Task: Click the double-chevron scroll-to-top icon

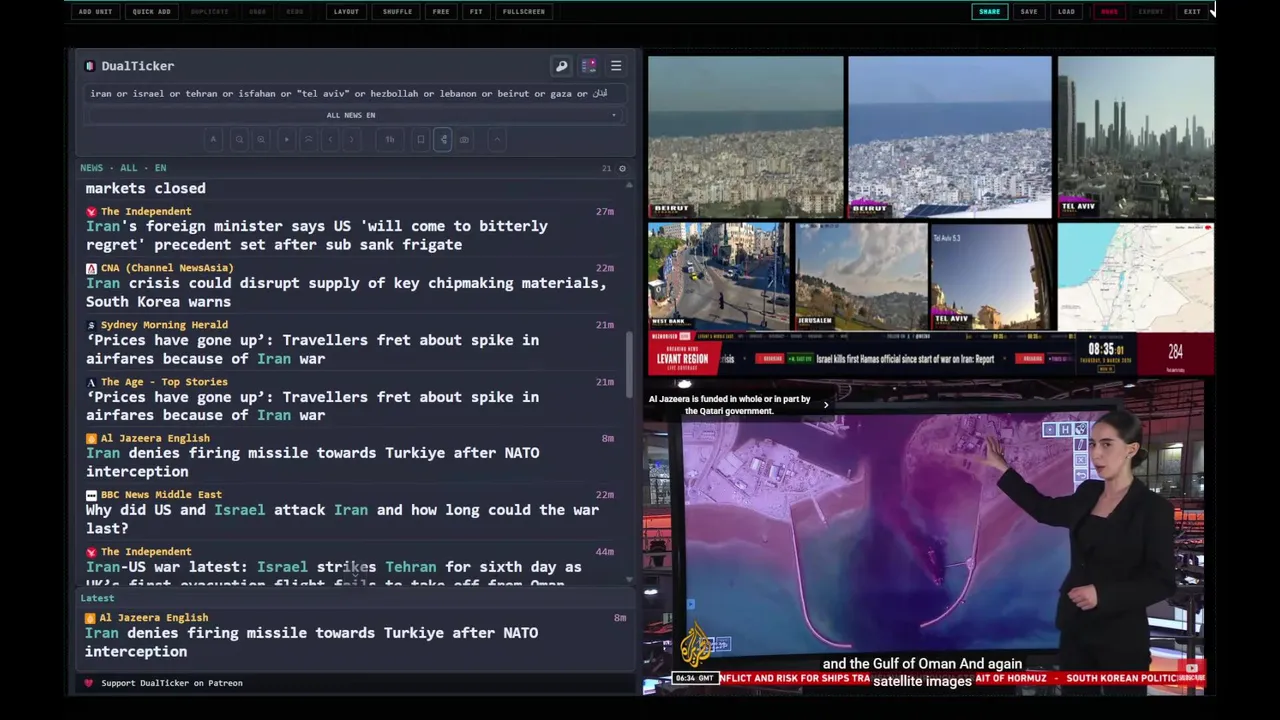Action: (x=309, y=140)
